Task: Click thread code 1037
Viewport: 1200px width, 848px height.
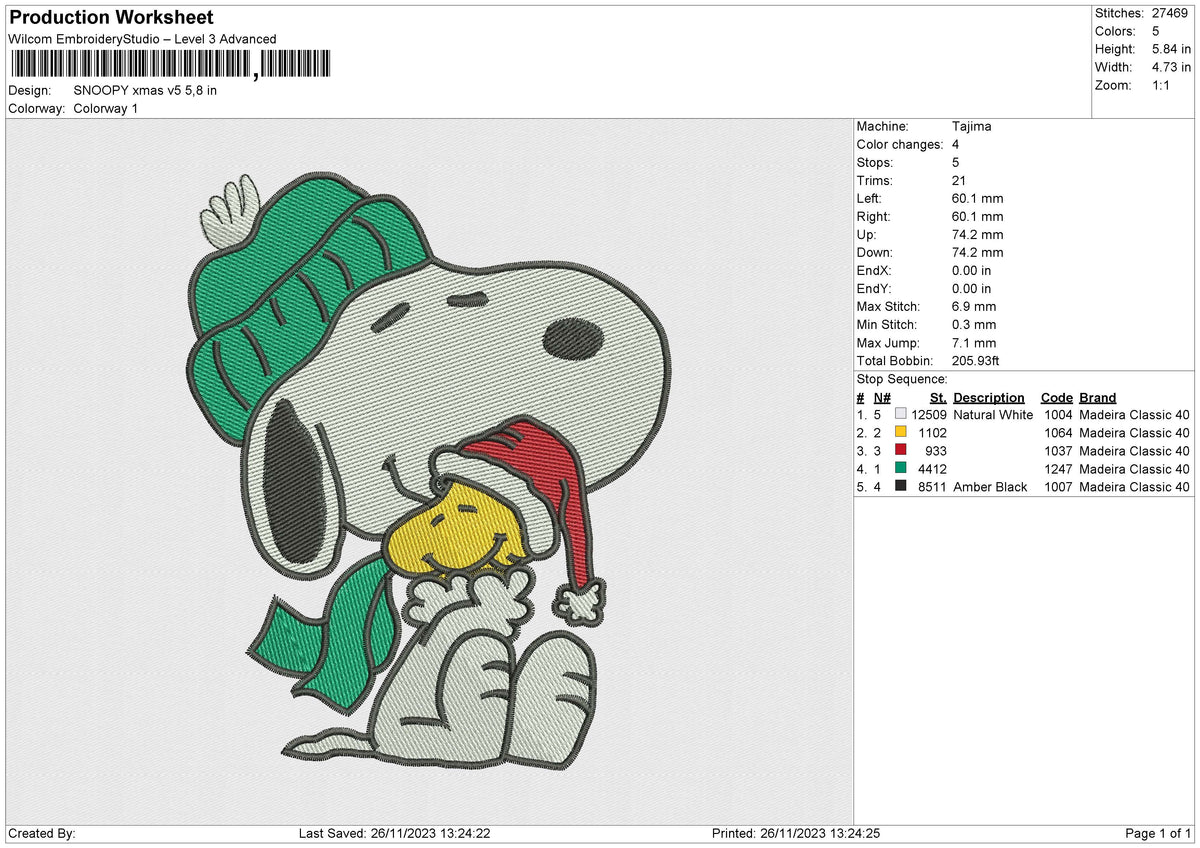Action: point(1058,451)
